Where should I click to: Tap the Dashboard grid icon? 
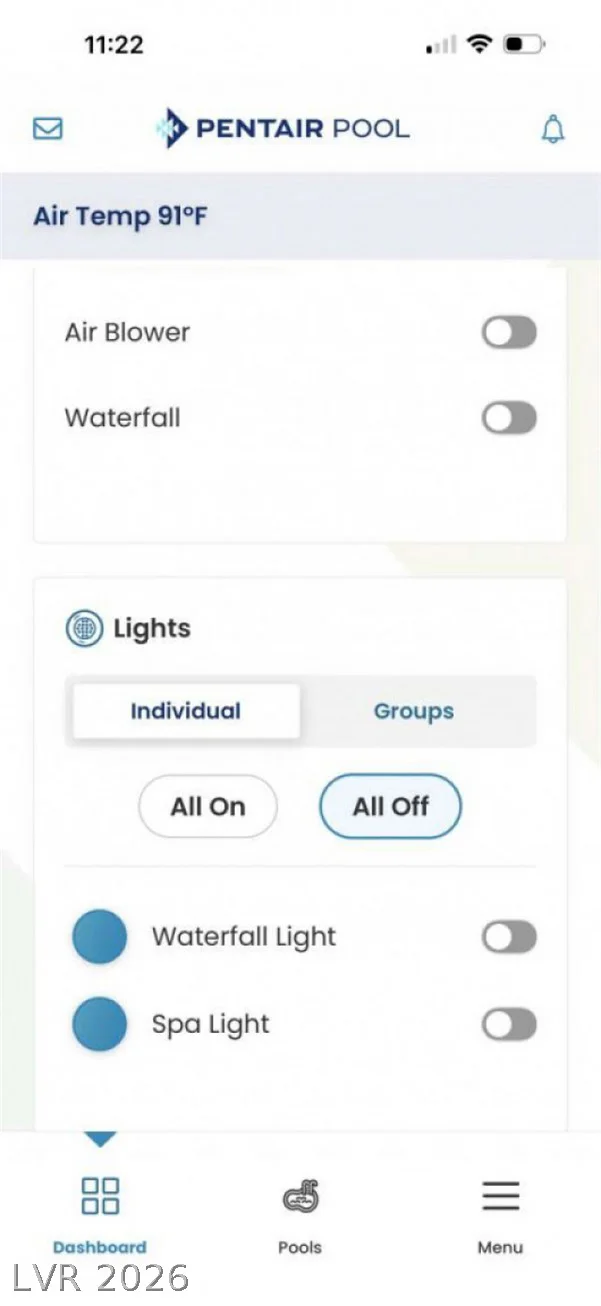[x=100, y=1195]
